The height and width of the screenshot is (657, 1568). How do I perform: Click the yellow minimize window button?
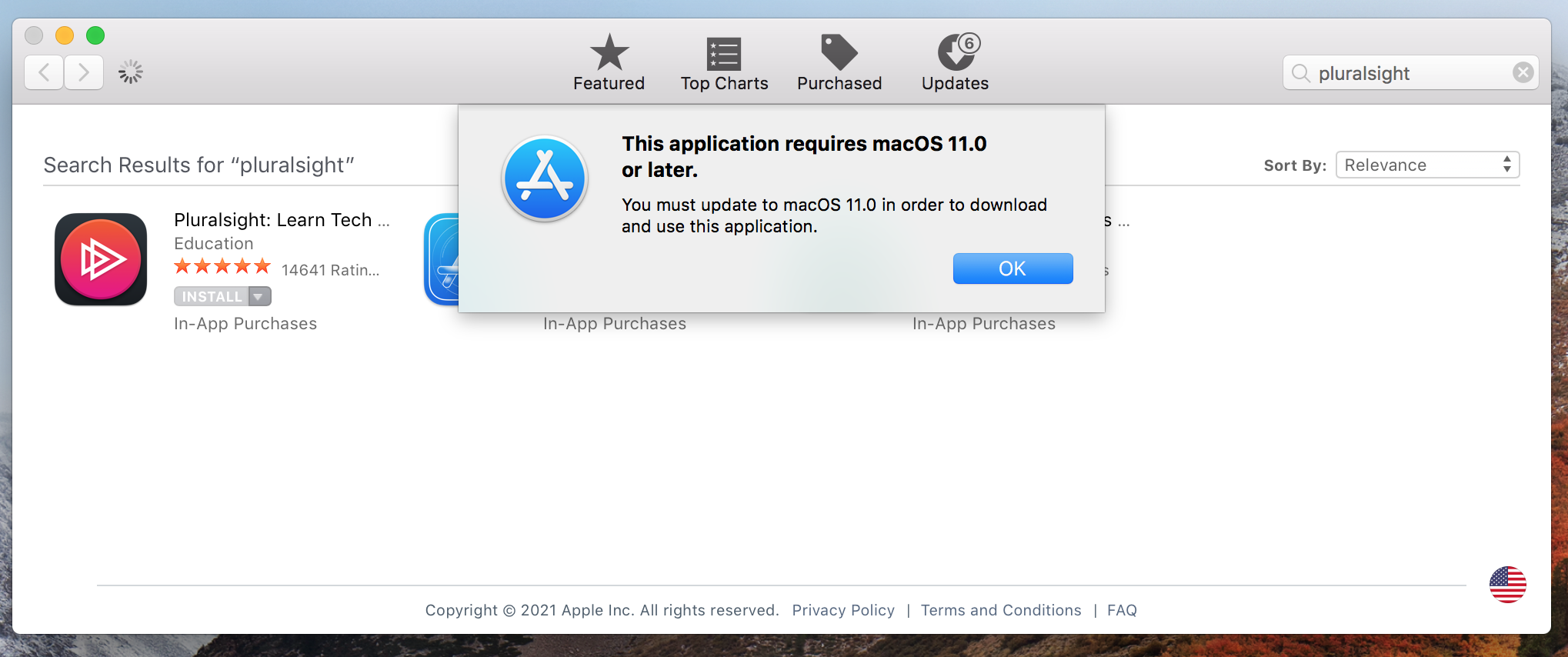tap(65, 35)
